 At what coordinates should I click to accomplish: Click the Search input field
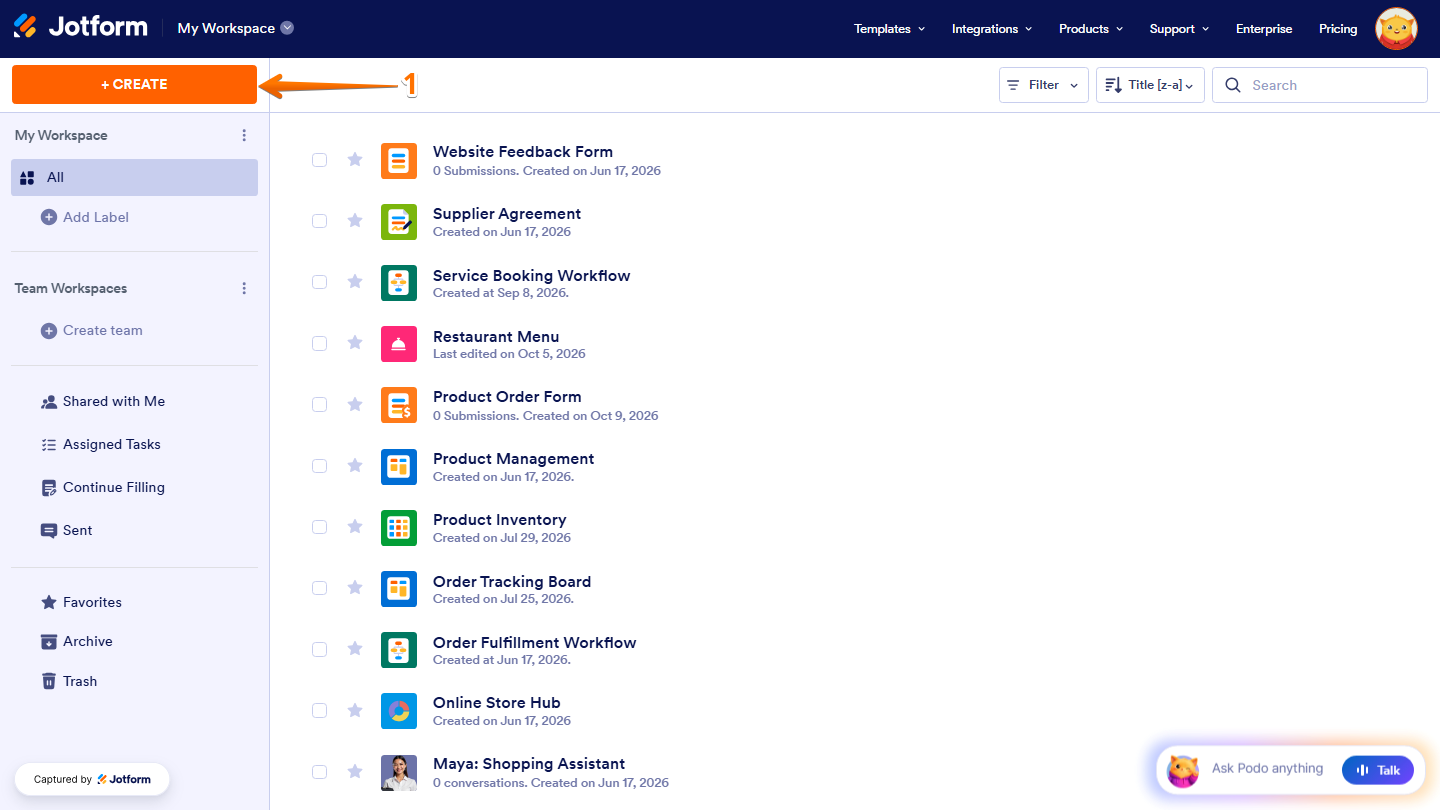(x=1320, y=85)
